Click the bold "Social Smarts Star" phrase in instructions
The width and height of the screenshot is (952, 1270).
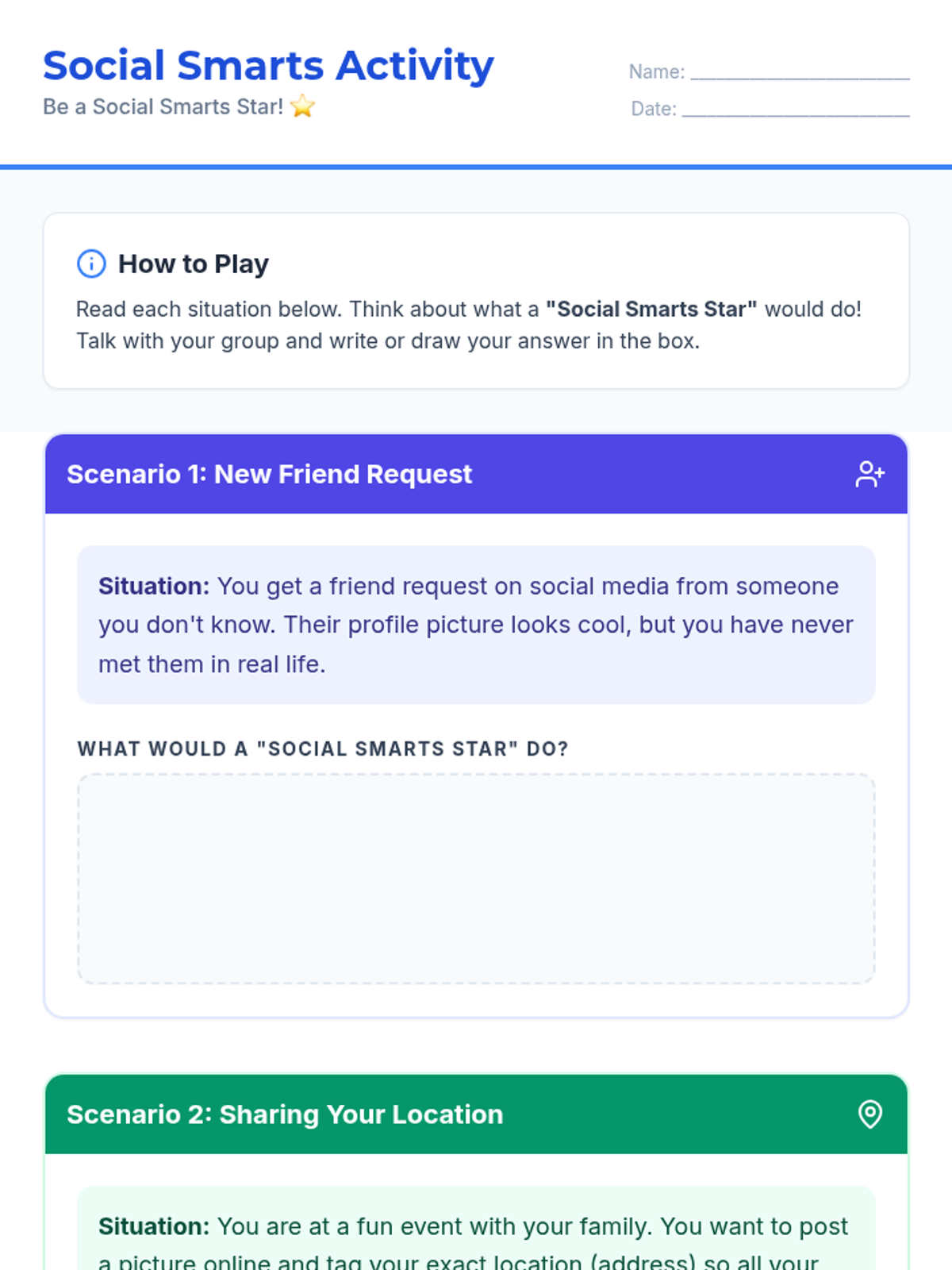pos(651,309)
